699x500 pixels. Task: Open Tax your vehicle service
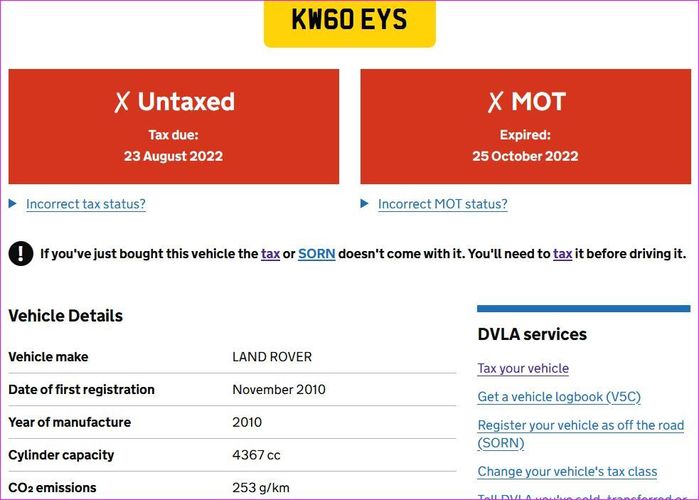point(523,369)
